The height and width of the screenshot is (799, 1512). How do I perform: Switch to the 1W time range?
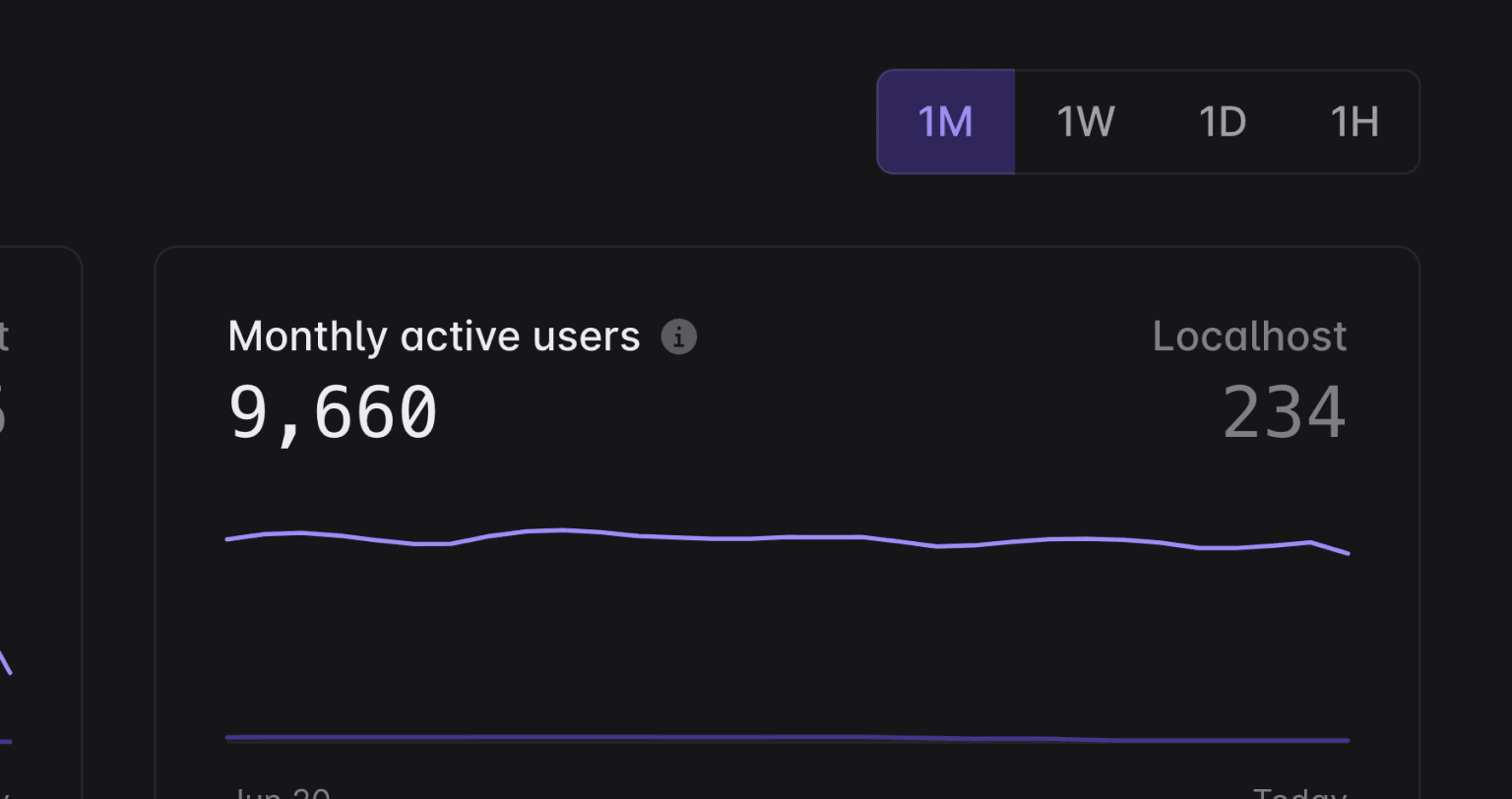pyautogui.click(x=1085, y=122)
